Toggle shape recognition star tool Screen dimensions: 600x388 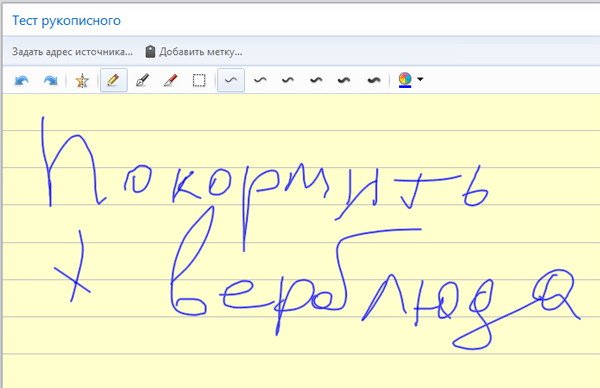[82, 80]
